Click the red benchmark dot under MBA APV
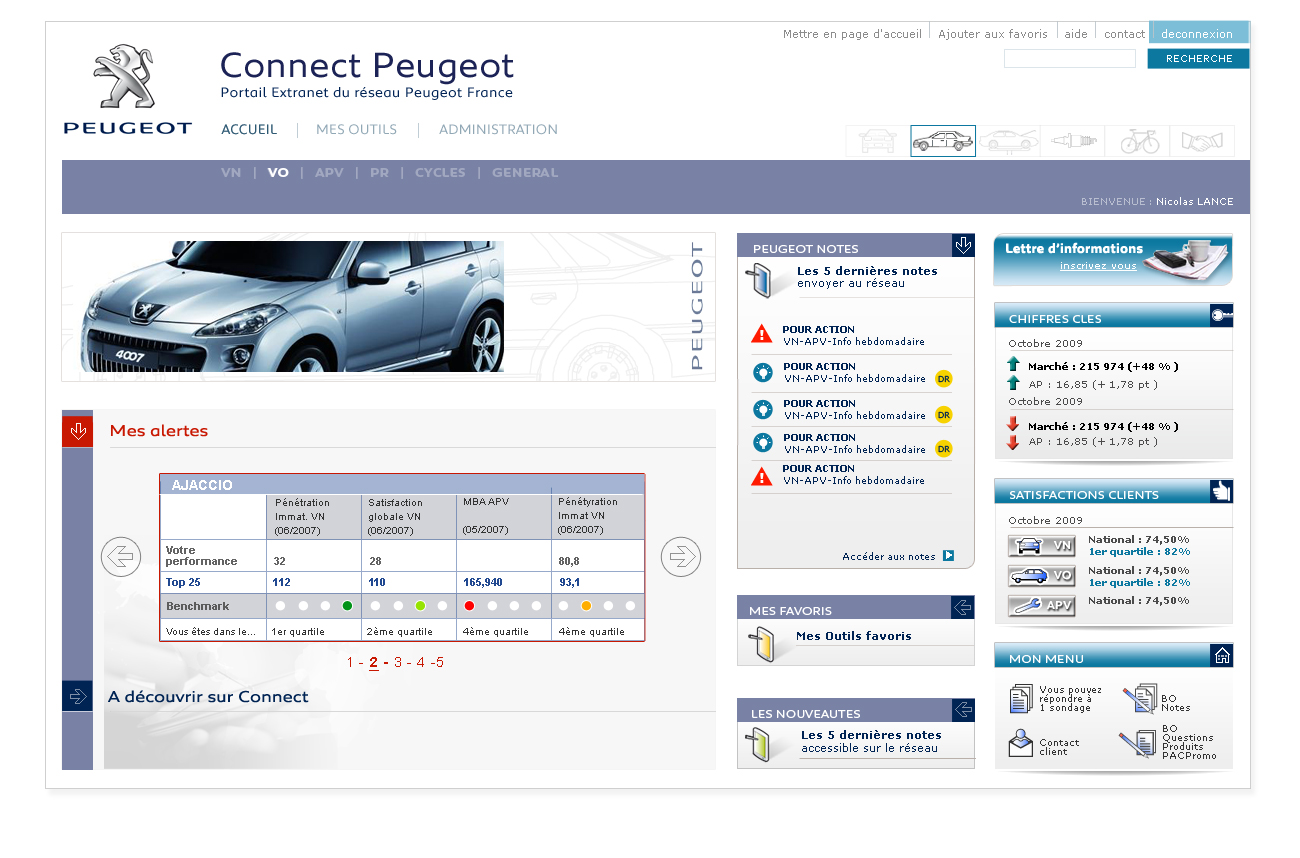This screenshot has height=858, width=1300. 469,606
